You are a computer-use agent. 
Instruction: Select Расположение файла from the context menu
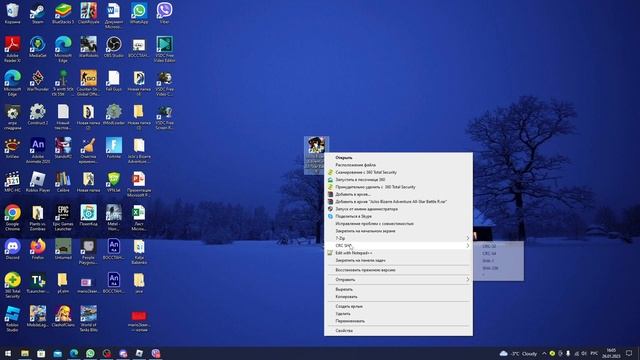356,165
